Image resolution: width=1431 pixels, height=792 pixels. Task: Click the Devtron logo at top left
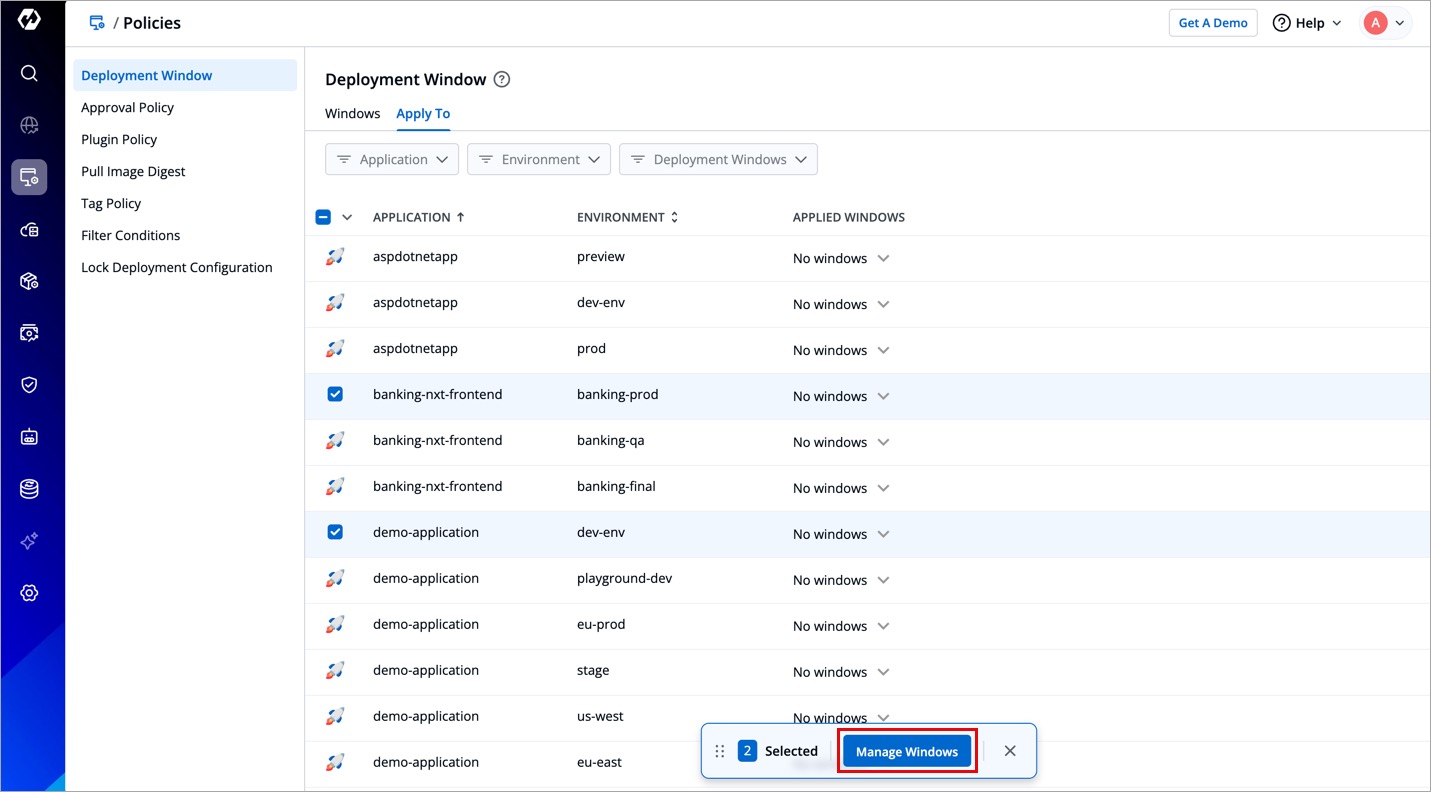pos(29,20)
